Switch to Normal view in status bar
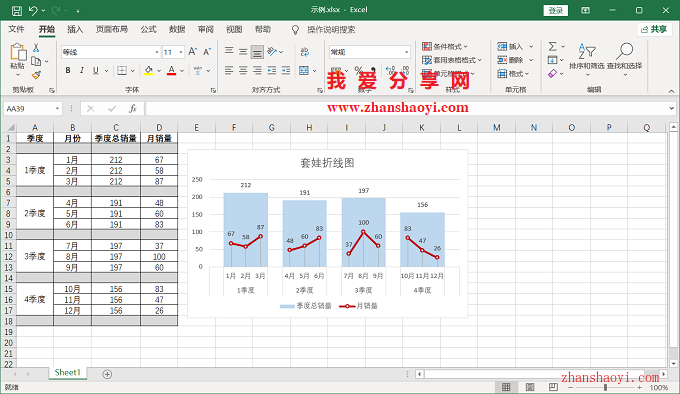This screenshot has height=394, width=680. coord(506,387)
